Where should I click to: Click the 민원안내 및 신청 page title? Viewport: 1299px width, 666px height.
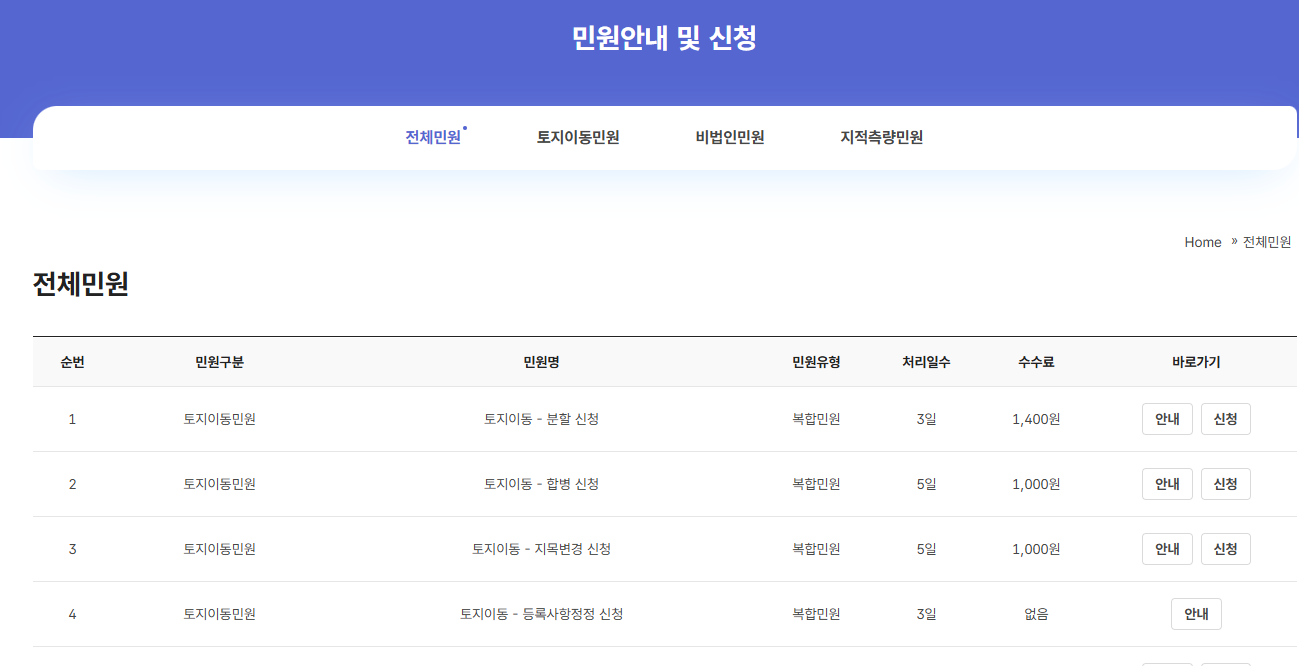[664, 38]
